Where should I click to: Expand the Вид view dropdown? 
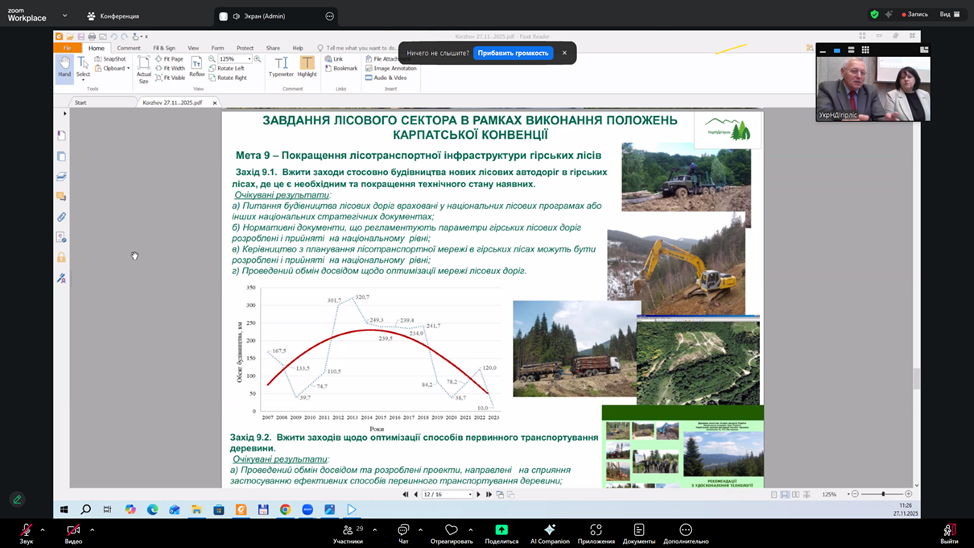point(948,15)
